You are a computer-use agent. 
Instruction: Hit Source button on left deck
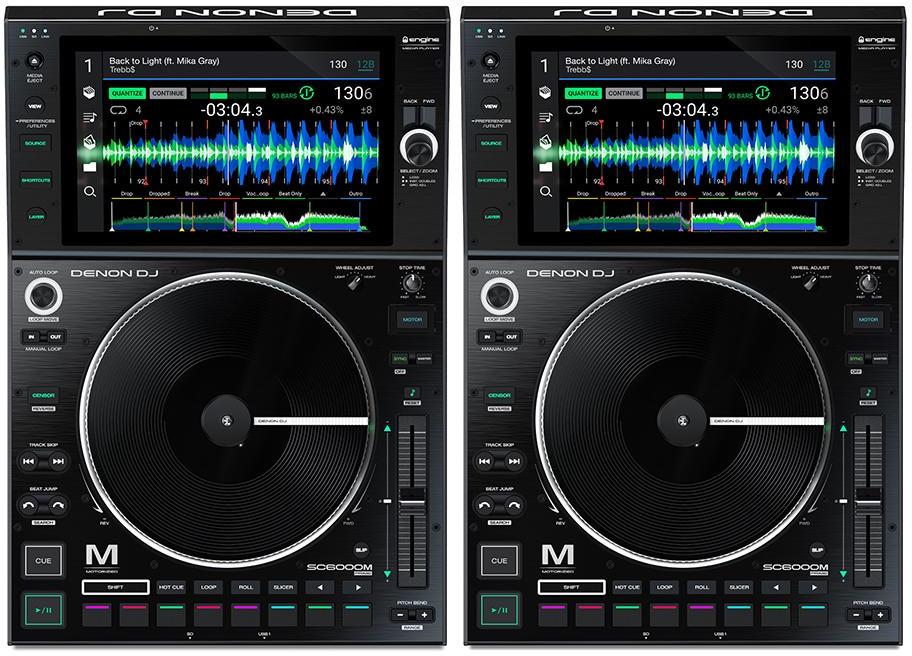[35, 143]
